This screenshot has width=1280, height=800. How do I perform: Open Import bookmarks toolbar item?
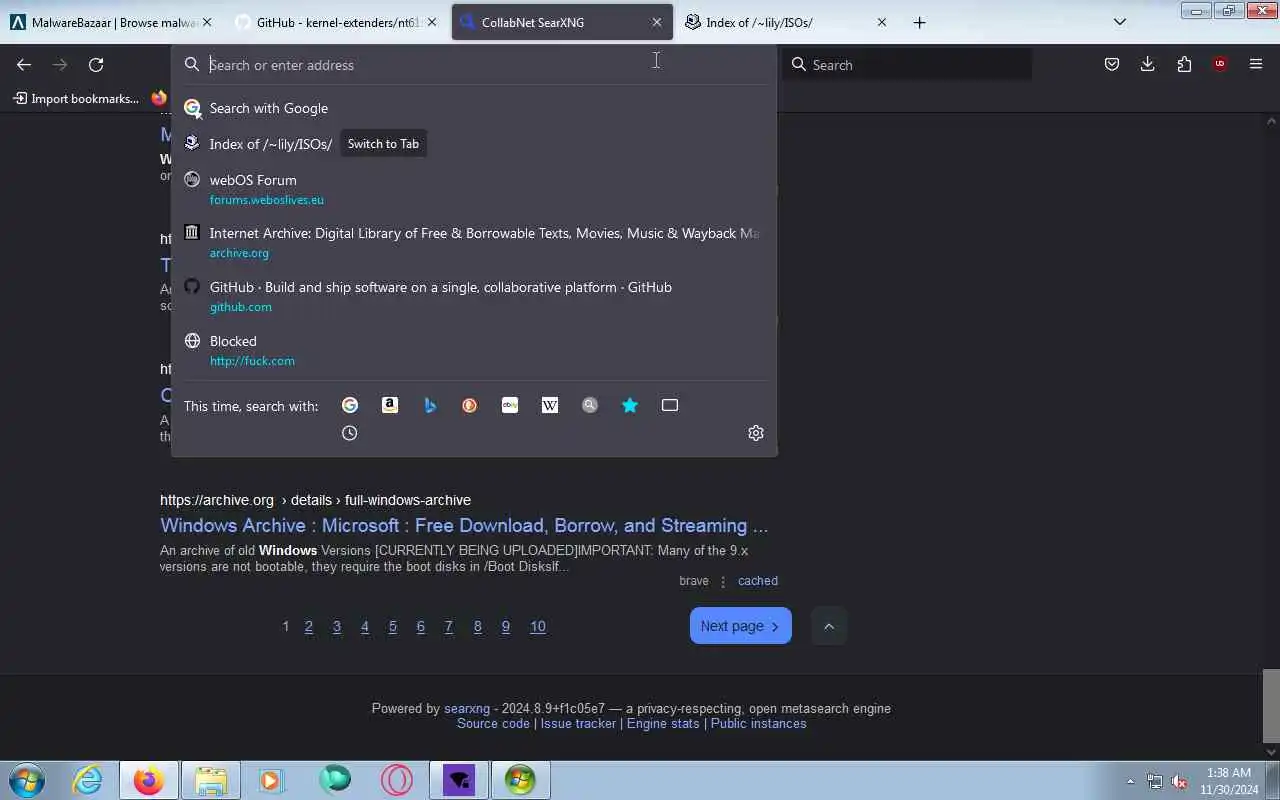point(76,98)
